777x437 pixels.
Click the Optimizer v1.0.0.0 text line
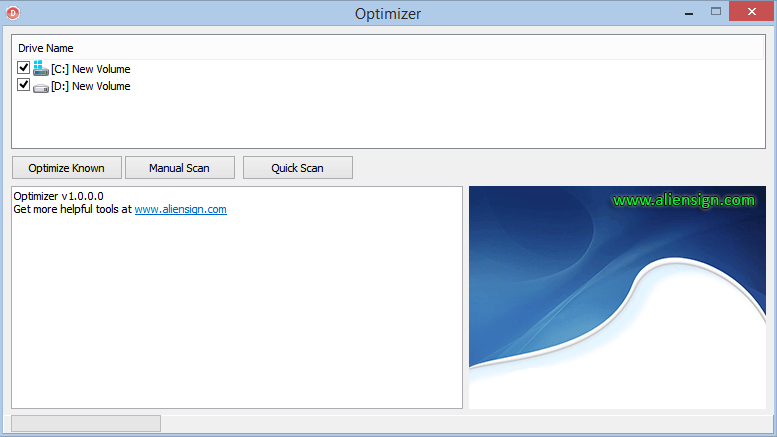(x=58, y=196)
